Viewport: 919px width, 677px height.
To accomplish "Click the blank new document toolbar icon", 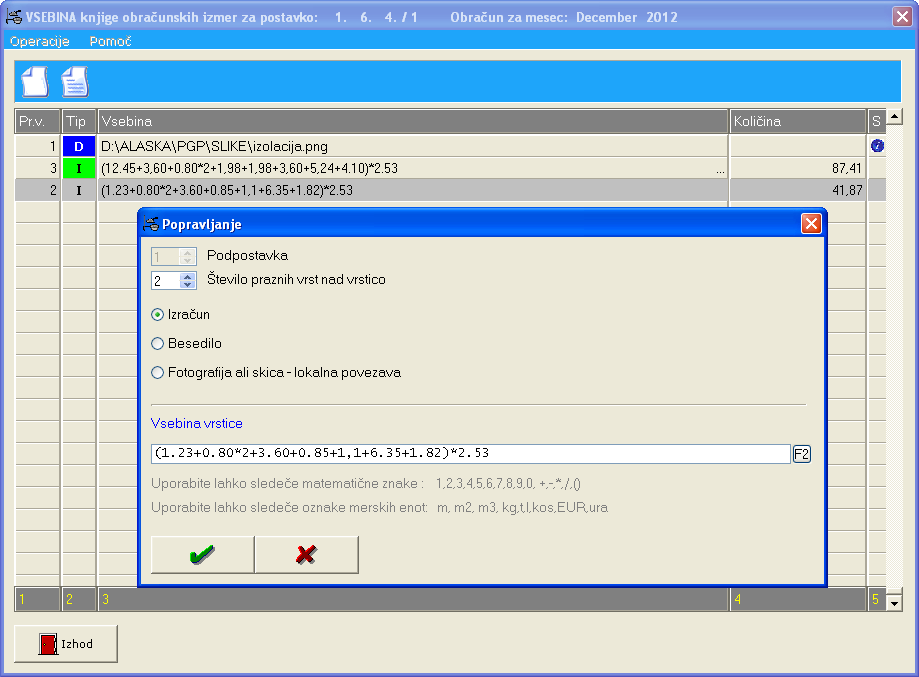I will click(35, 81).
